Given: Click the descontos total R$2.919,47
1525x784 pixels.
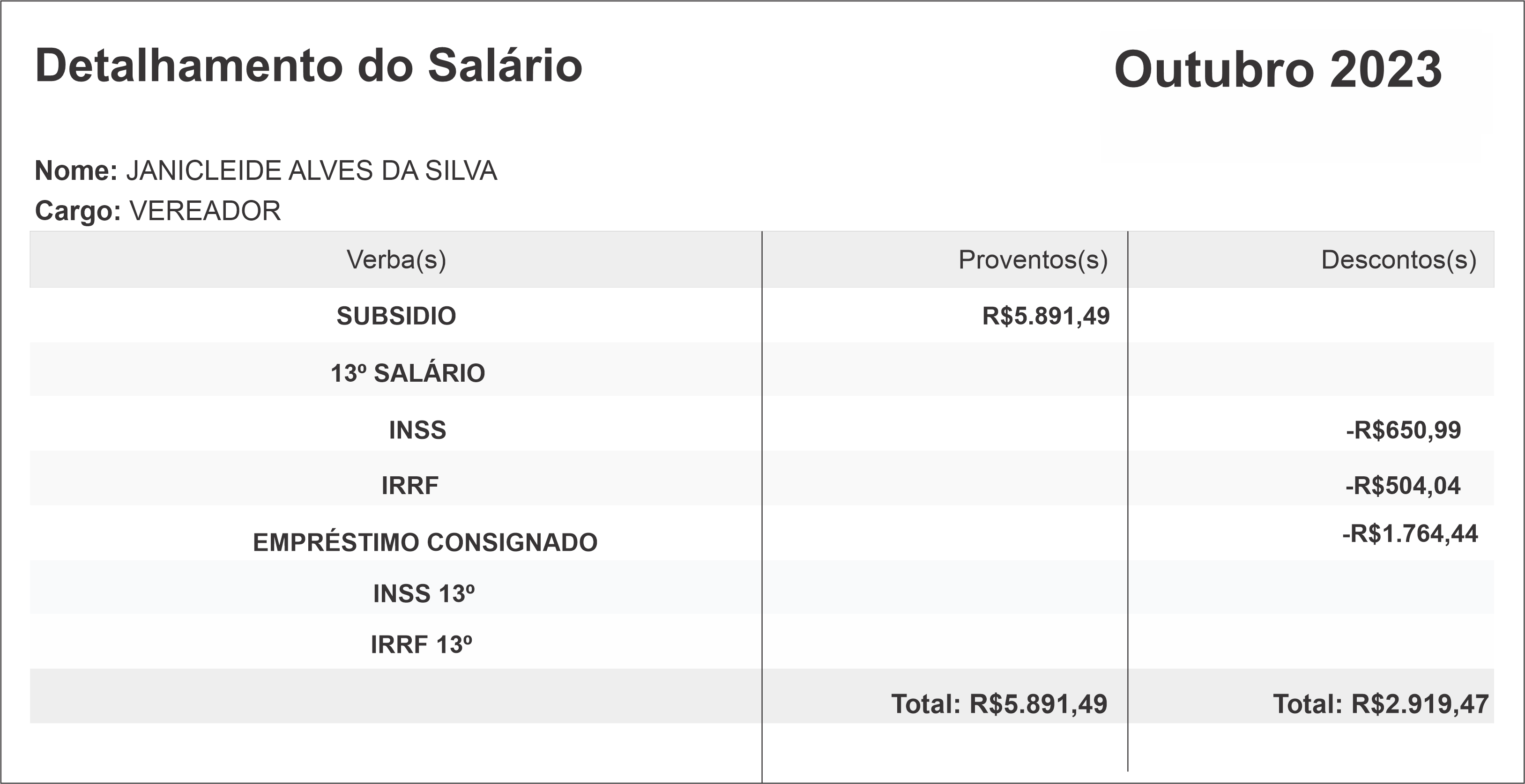Looking at the screenshot, I should pyautogui.click(x=1381, y=704).
